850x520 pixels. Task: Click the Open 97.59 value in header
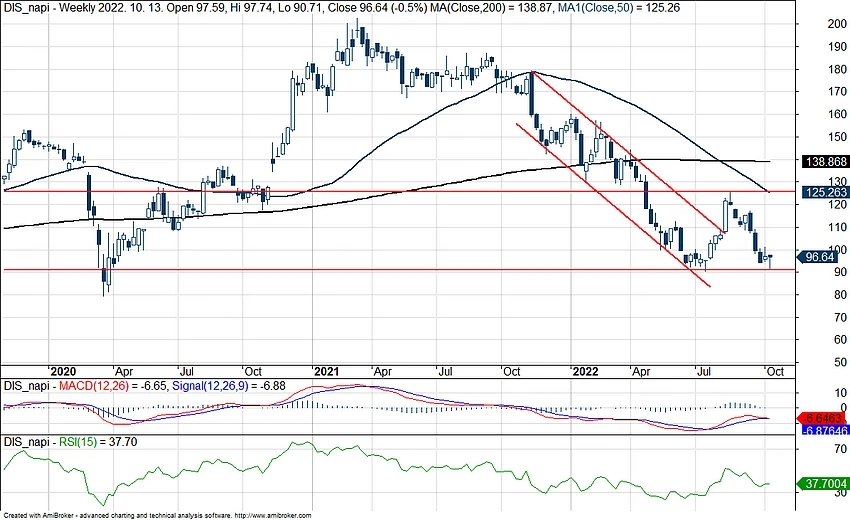click(195, 8)
